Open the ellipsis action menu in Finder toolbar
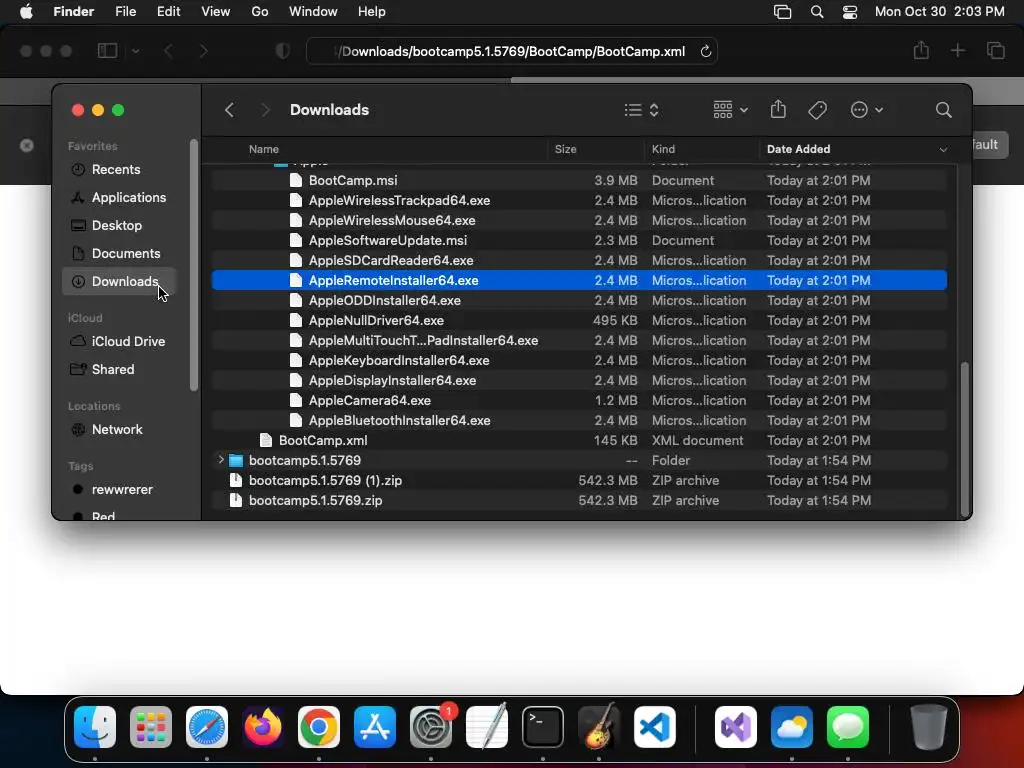Image resolution: width=1024 pixels, height=768 pixels. pyautogui.click(x=867, y=110)
